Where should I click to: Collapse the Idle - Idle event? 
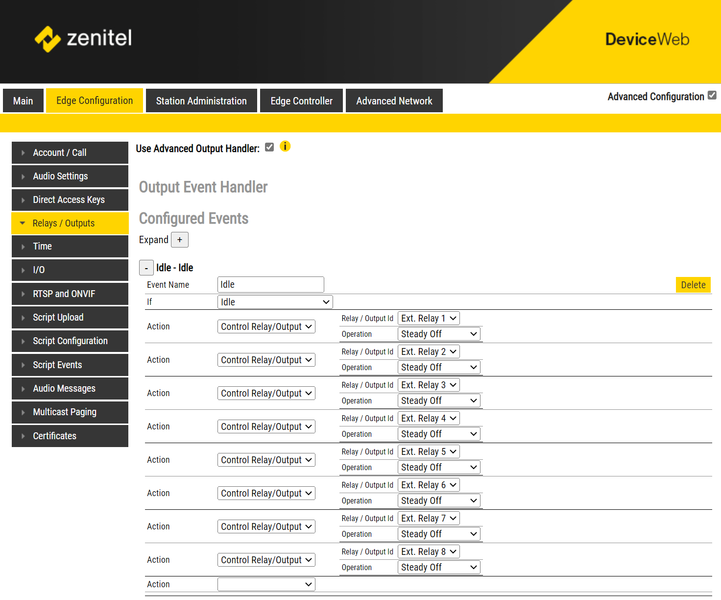point(146,268)
